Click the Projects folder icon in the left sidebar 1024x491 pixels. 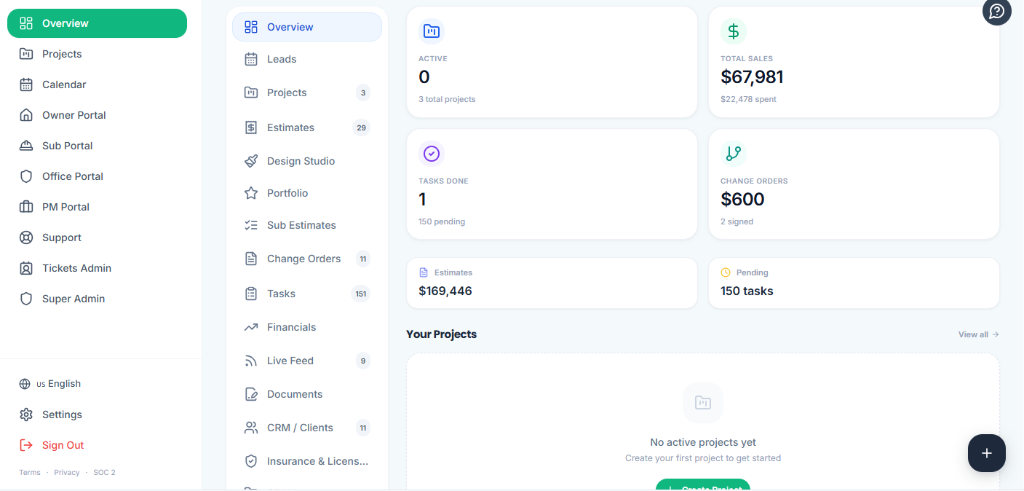tap(26, 54)
